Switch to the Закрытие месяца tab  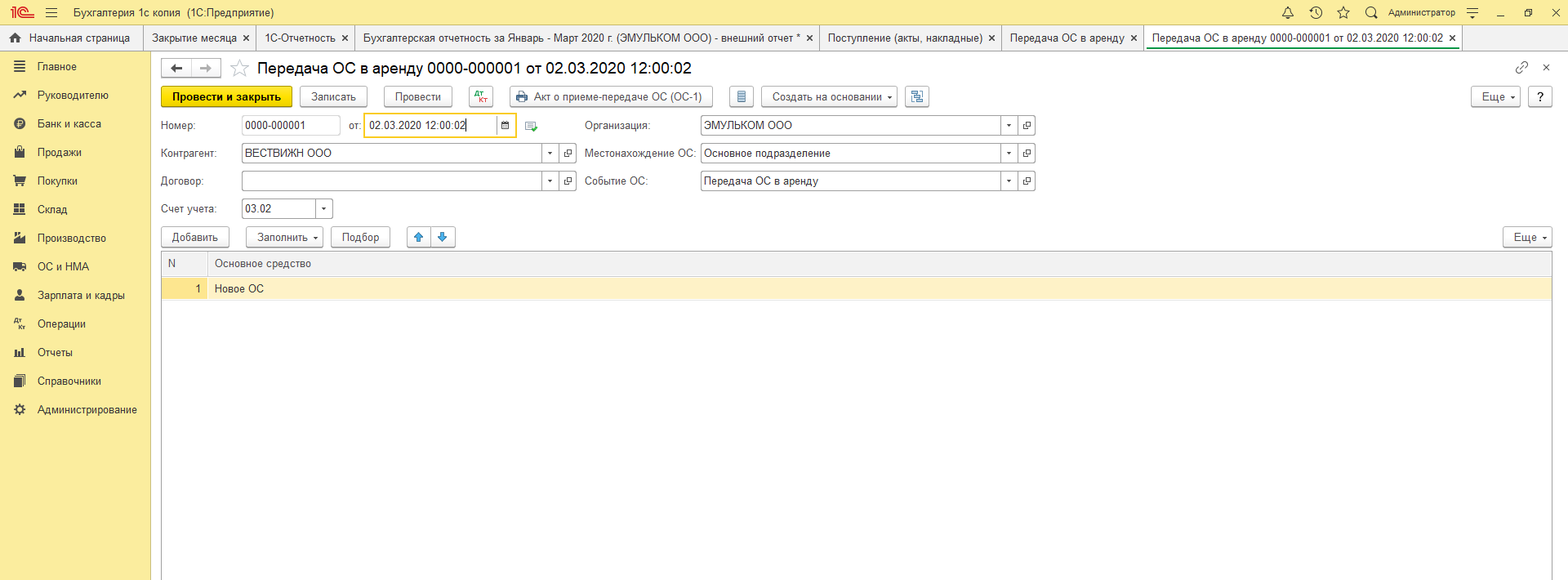(x=194, y=38)
